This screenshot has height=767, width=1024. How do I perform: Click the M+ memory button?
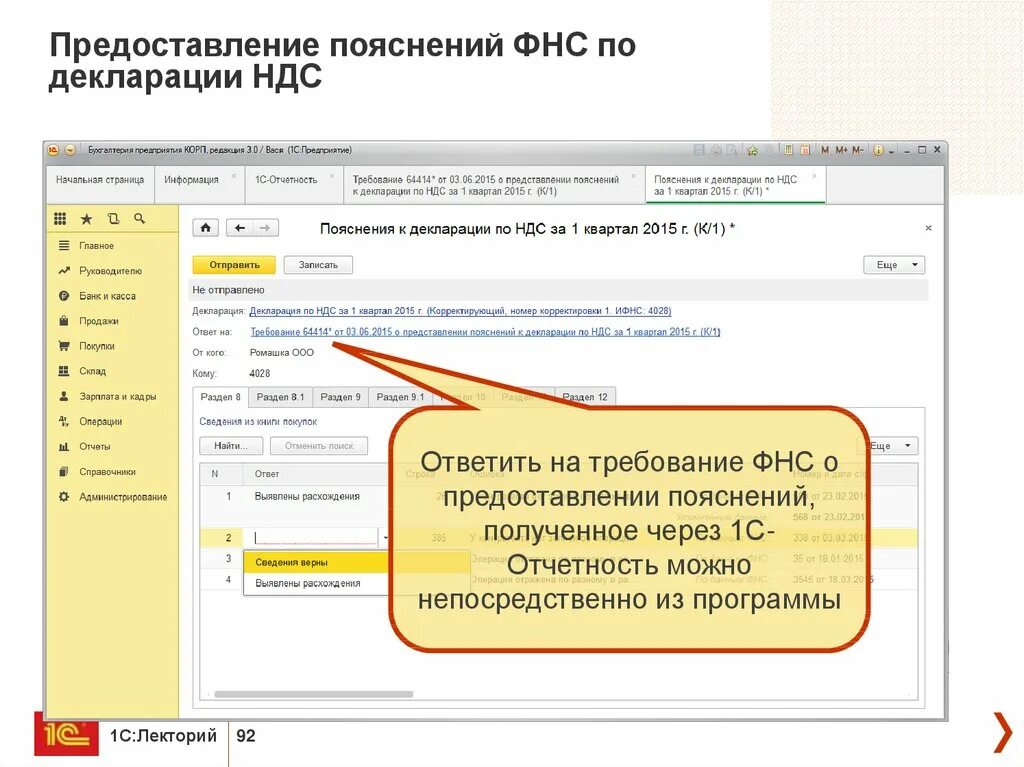pyautogui.click(x=841, y=150)
